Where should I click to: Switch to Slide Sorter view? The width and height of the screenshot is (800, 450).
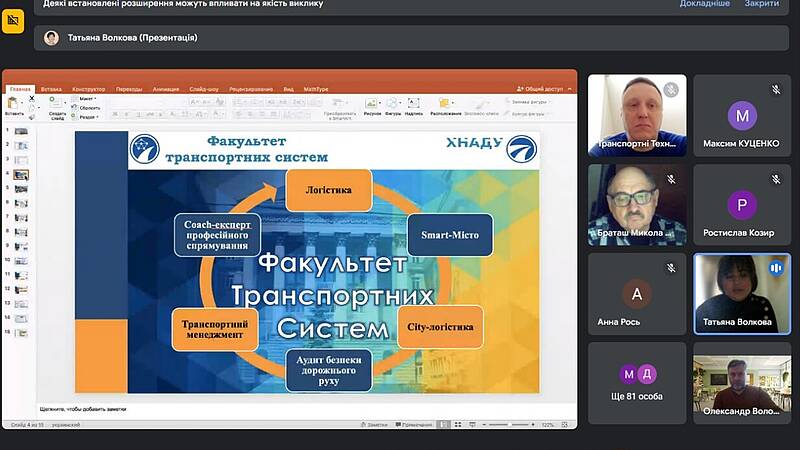(x=458, y=424)
